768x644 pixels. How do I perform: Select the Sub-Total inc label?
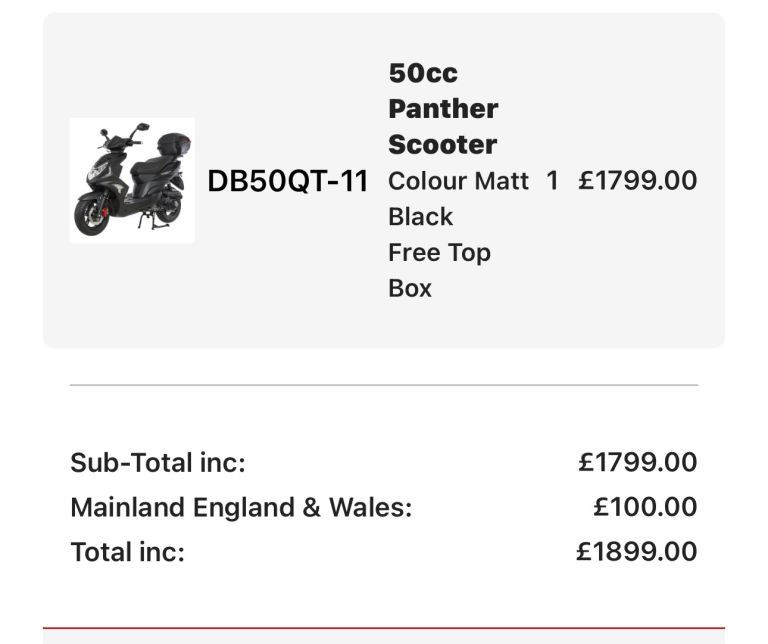pos(158,462)
